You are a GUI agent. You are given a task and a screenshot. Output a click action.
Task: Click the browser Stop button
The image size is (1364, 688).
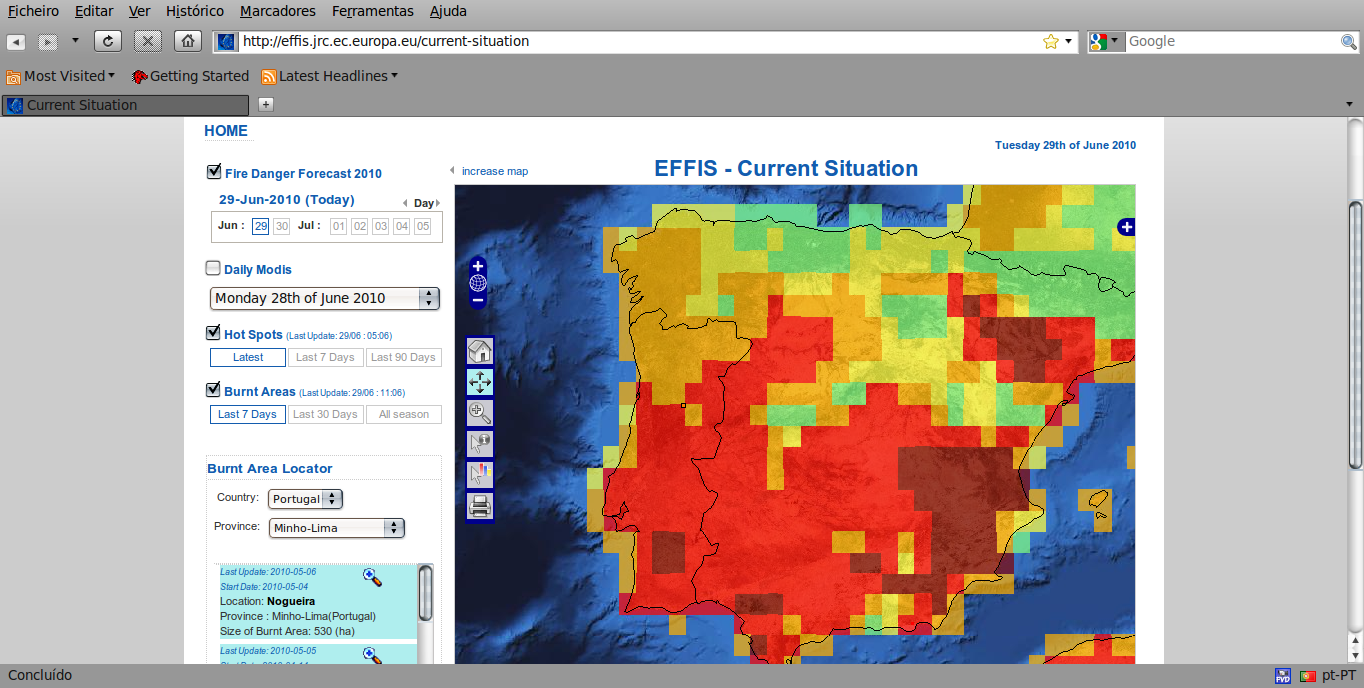[148, 41]
